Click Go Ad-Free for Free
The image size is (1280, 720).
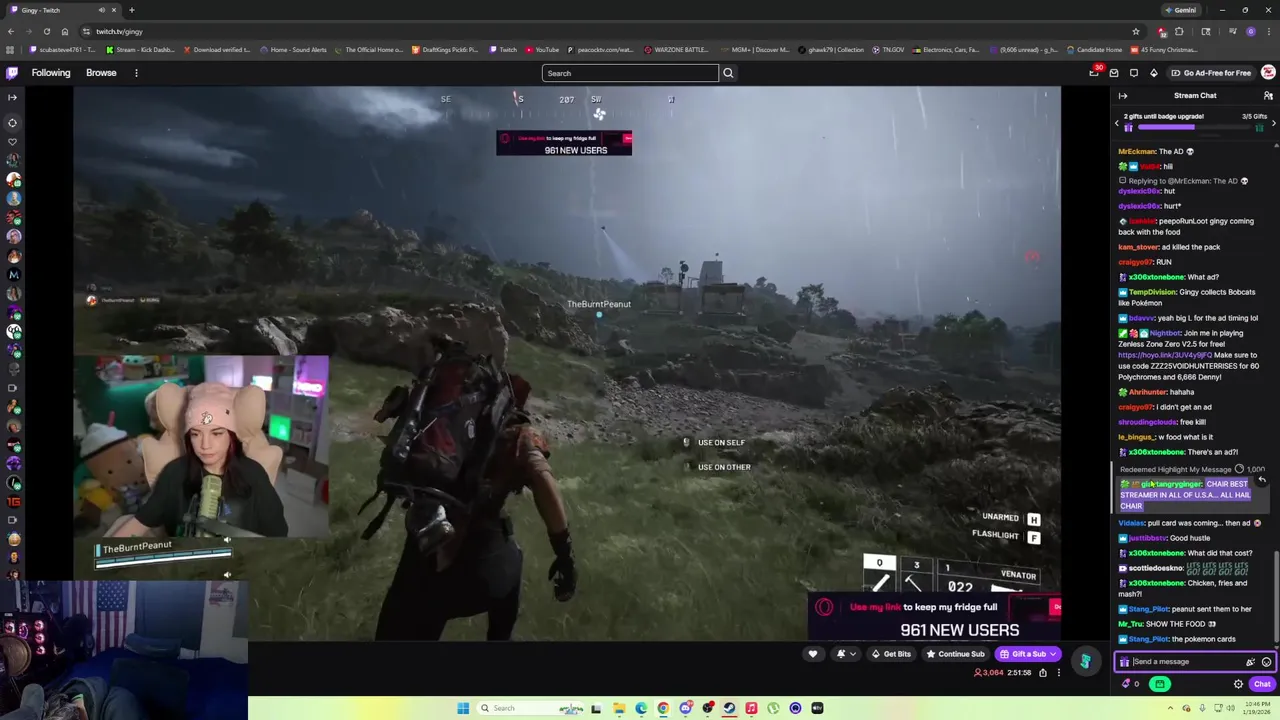(1211, 73)
